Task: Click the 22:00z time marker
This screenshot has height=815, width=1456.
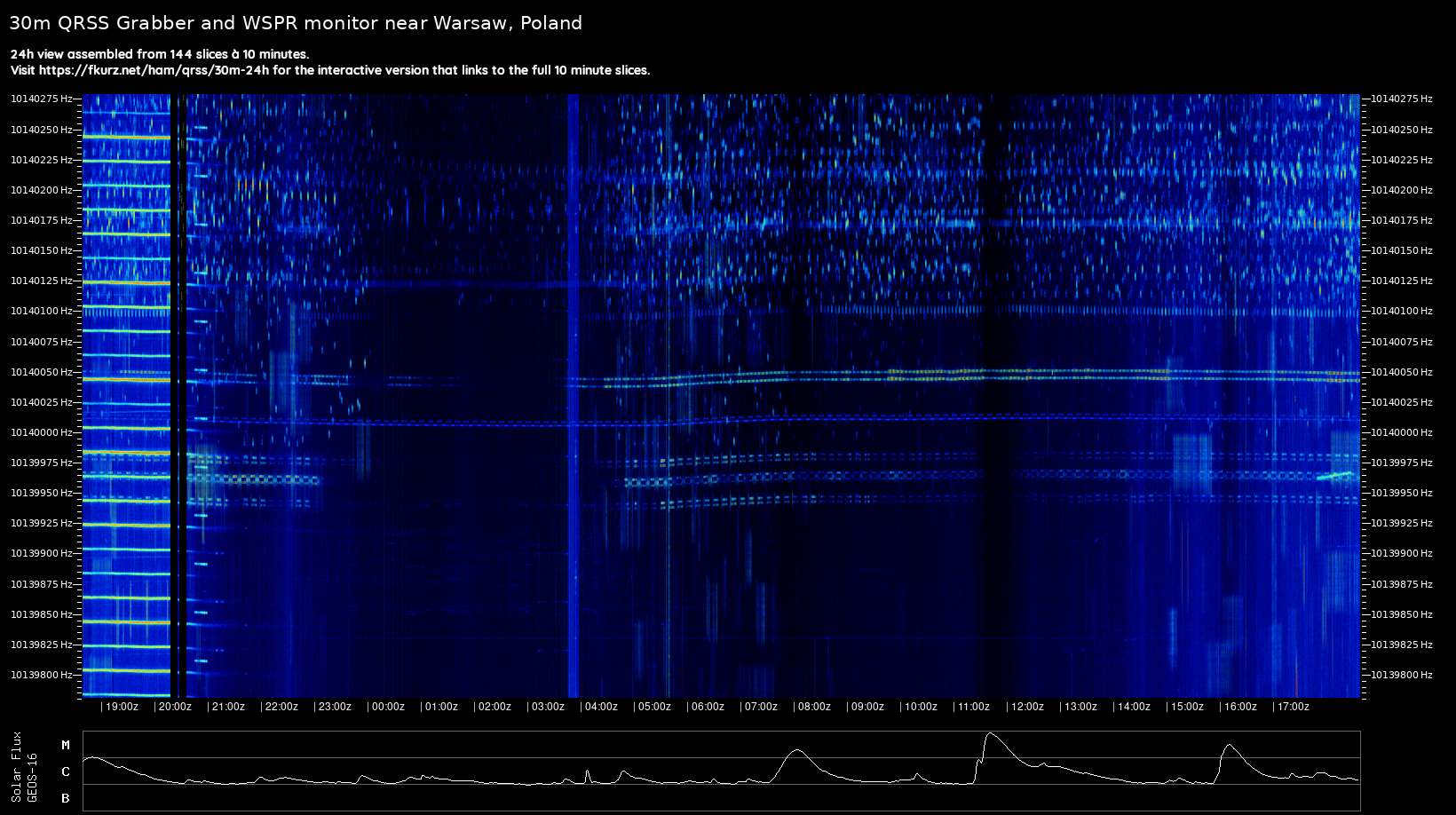Action: (280, 707)
